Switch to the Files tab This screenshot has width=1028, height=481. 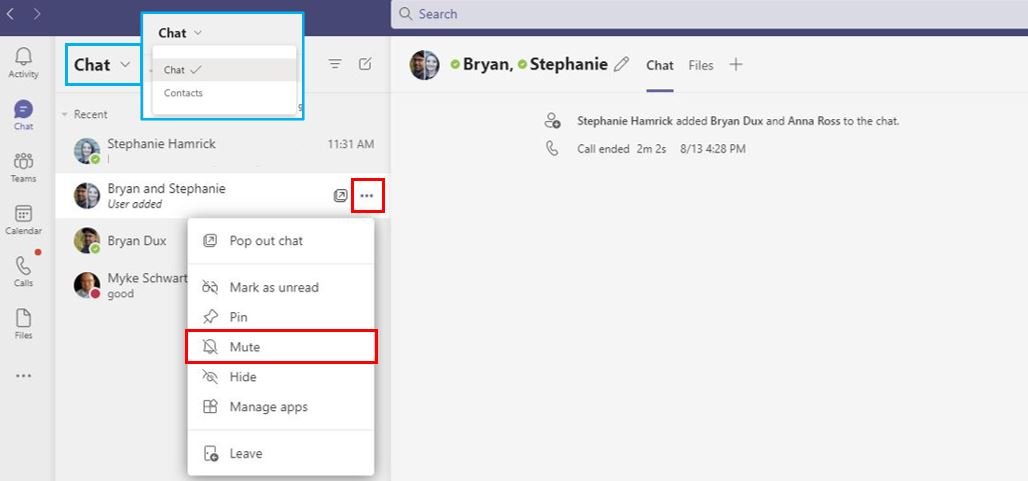pos(701,65)
